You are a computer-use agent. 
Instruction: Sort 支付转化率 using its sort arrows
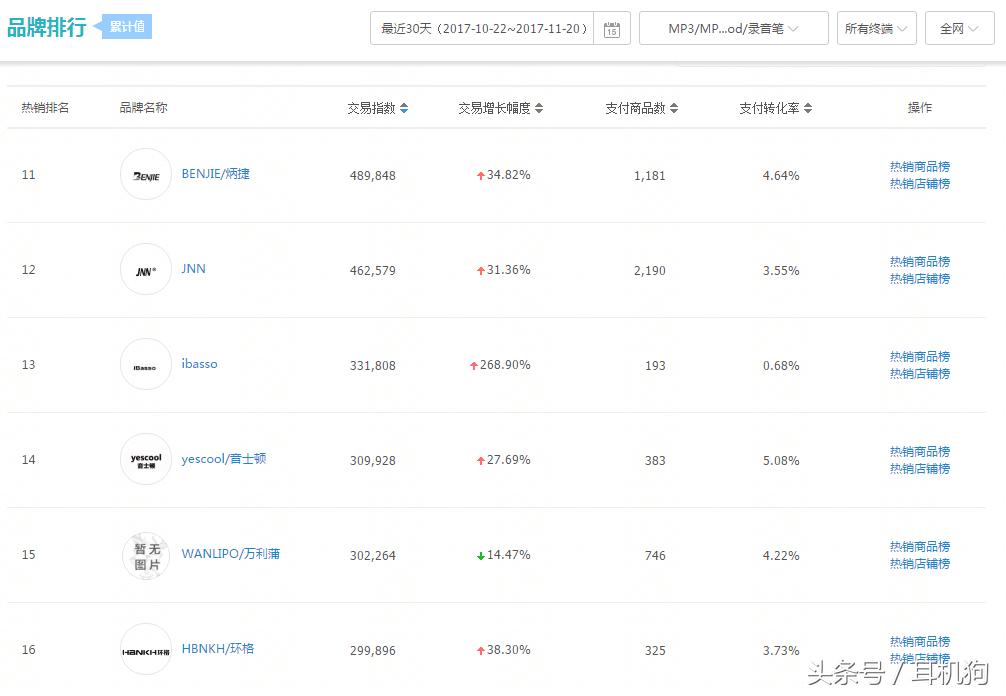[808, 107]
